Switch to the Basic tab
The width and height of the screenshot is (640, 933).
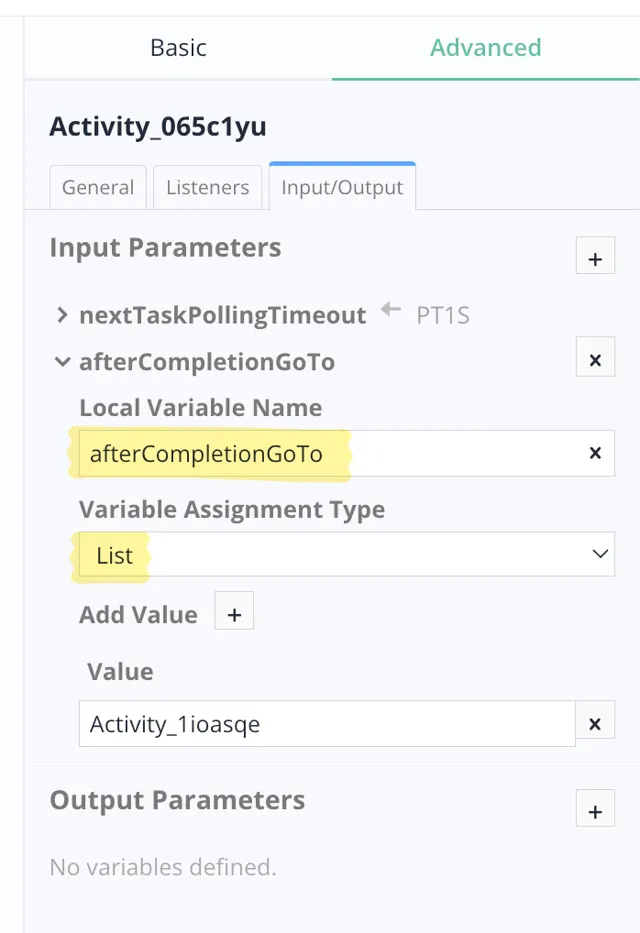coord(178,47)
